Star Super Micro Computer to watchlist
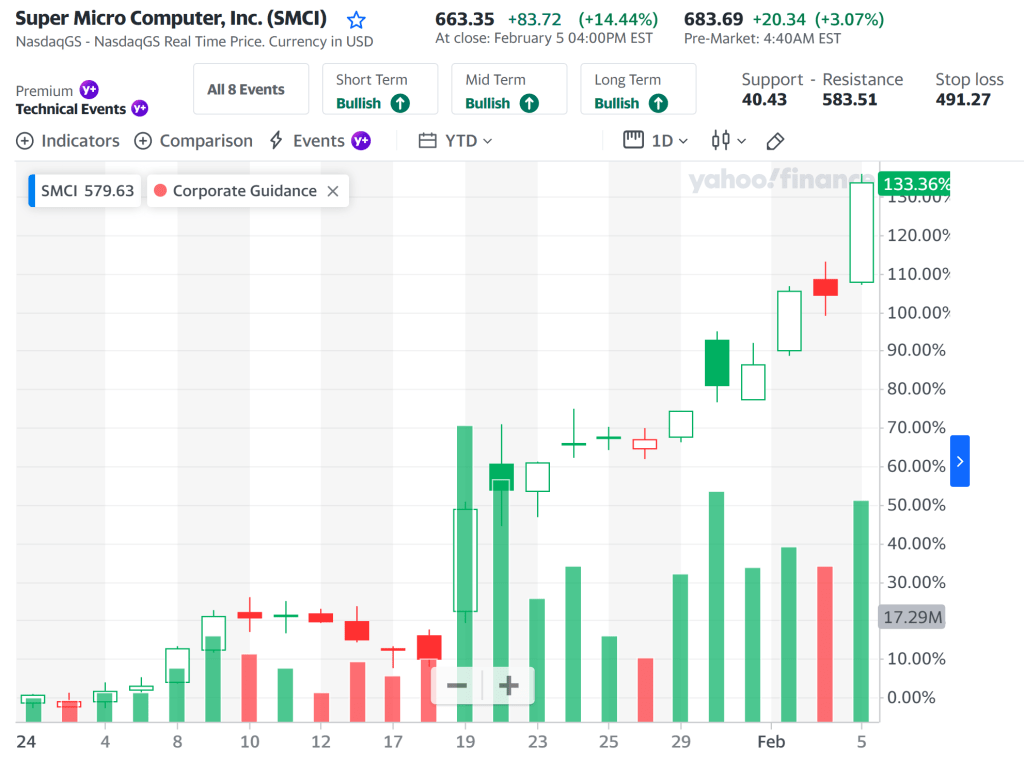This screenshot has width=1024, height=762. click(x=356, y=20)
